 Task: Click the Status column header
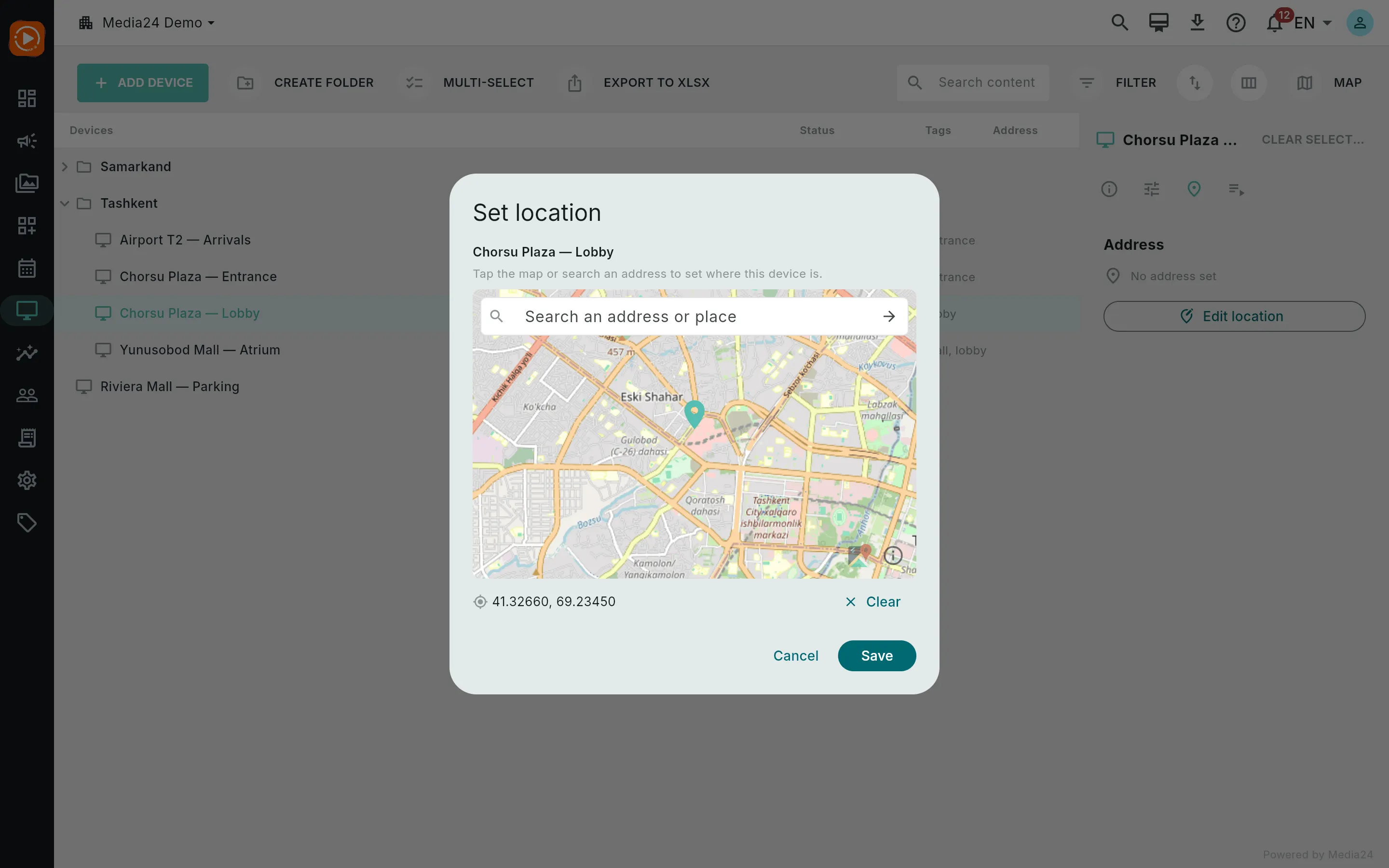point(817,130)
